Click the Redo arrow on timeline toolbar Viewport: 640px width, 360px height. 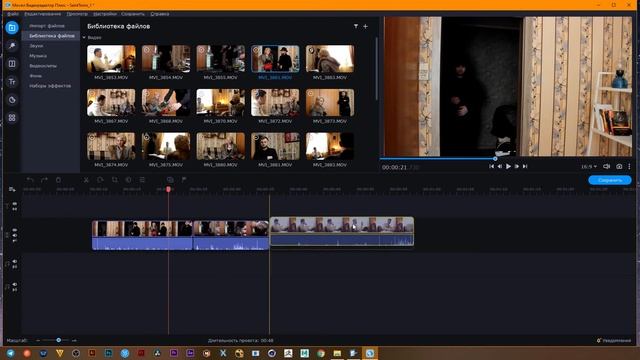click(x=44, y=180)
